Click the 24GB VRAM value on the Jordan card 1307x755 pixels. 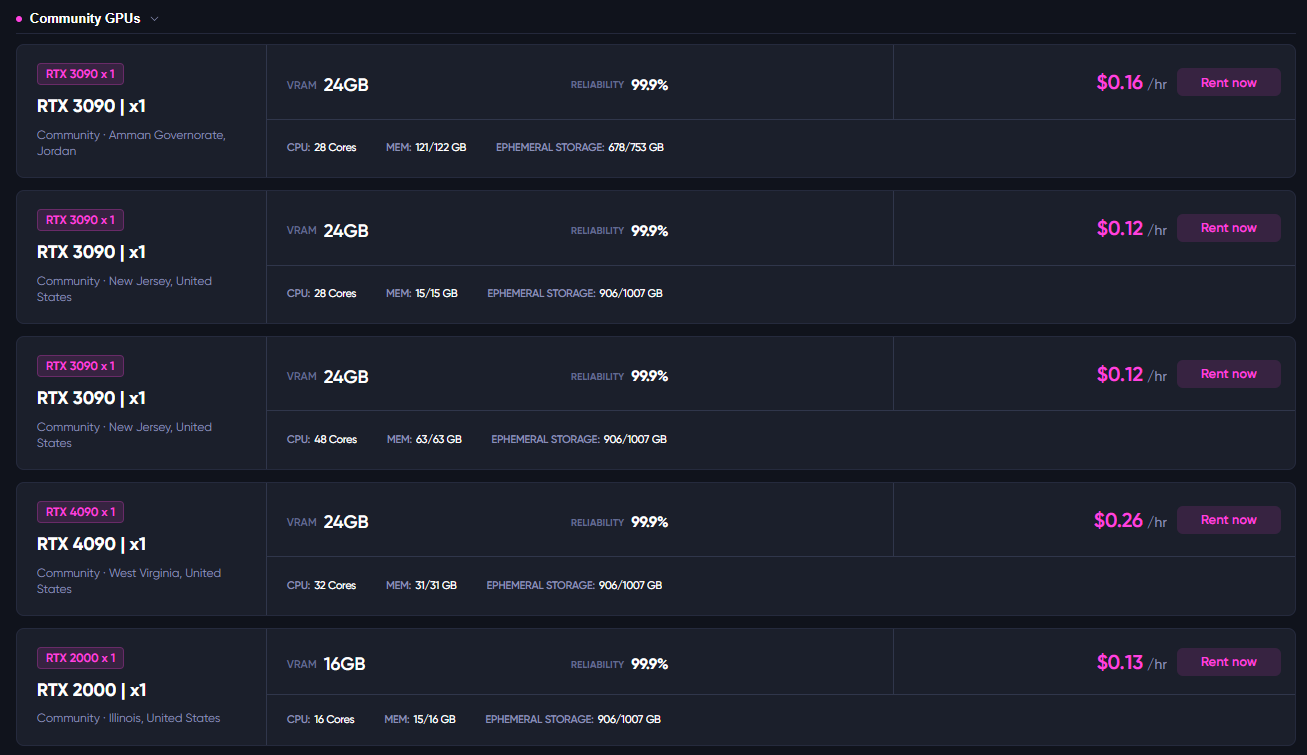pyautogui.click(x=346, y=85)
